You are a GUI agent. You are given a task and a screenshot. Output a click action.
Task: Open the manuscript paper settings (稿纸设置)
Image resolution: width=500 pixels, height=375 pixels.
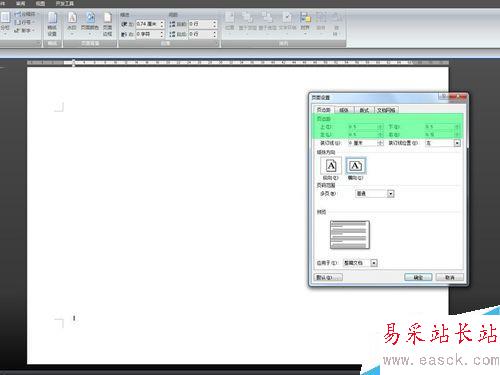click(52, 24)
